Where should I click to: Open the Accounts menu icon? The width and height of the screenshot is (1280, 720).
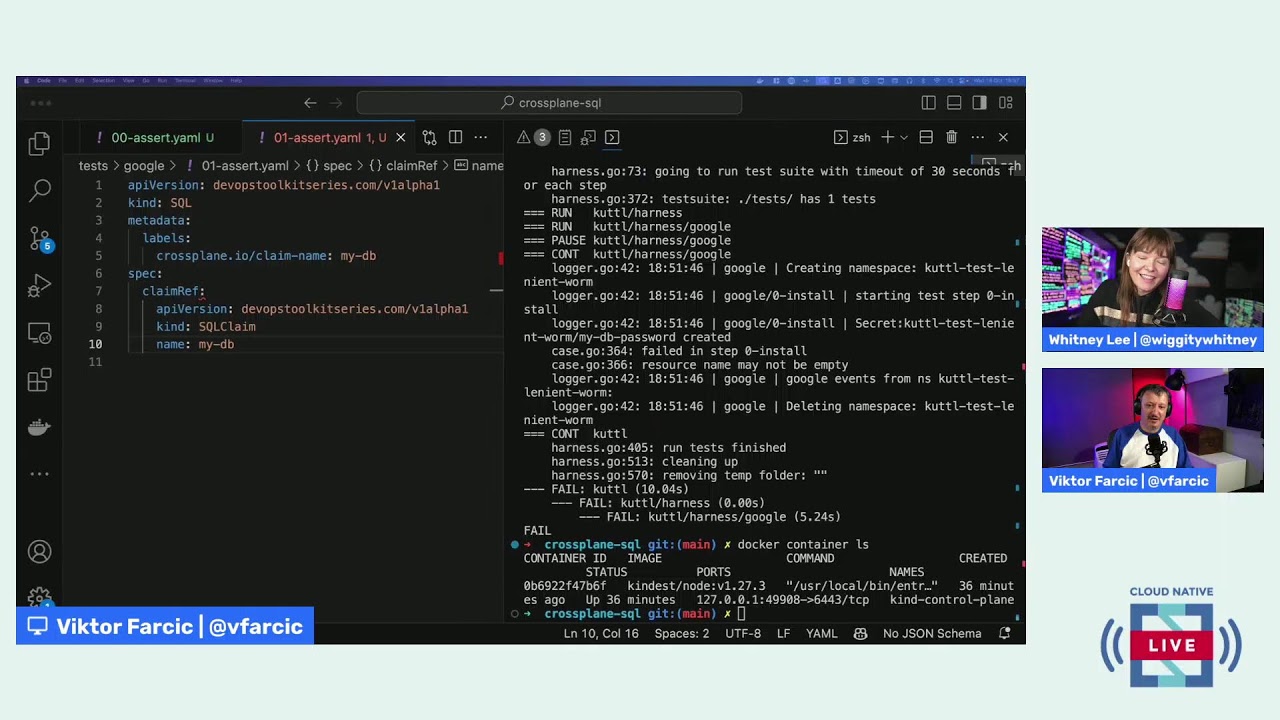click(39, 552)
